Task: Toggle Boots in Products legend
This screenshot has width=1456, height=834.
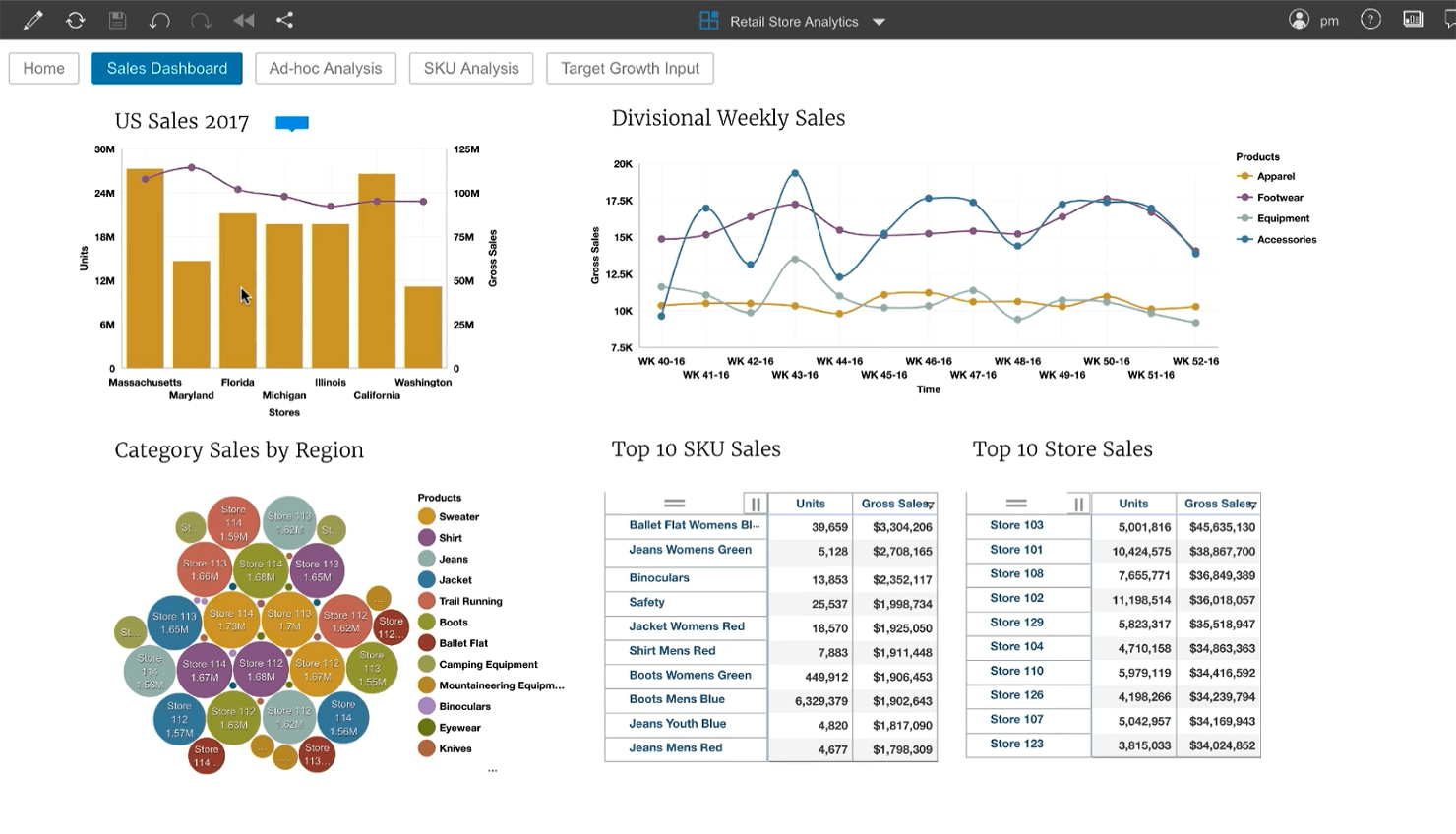Action: tap(443, 623)
